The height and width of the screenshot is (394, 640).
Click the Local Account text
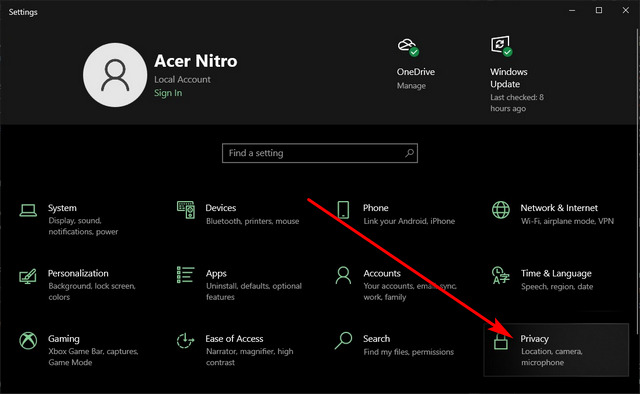coord(182,80)
